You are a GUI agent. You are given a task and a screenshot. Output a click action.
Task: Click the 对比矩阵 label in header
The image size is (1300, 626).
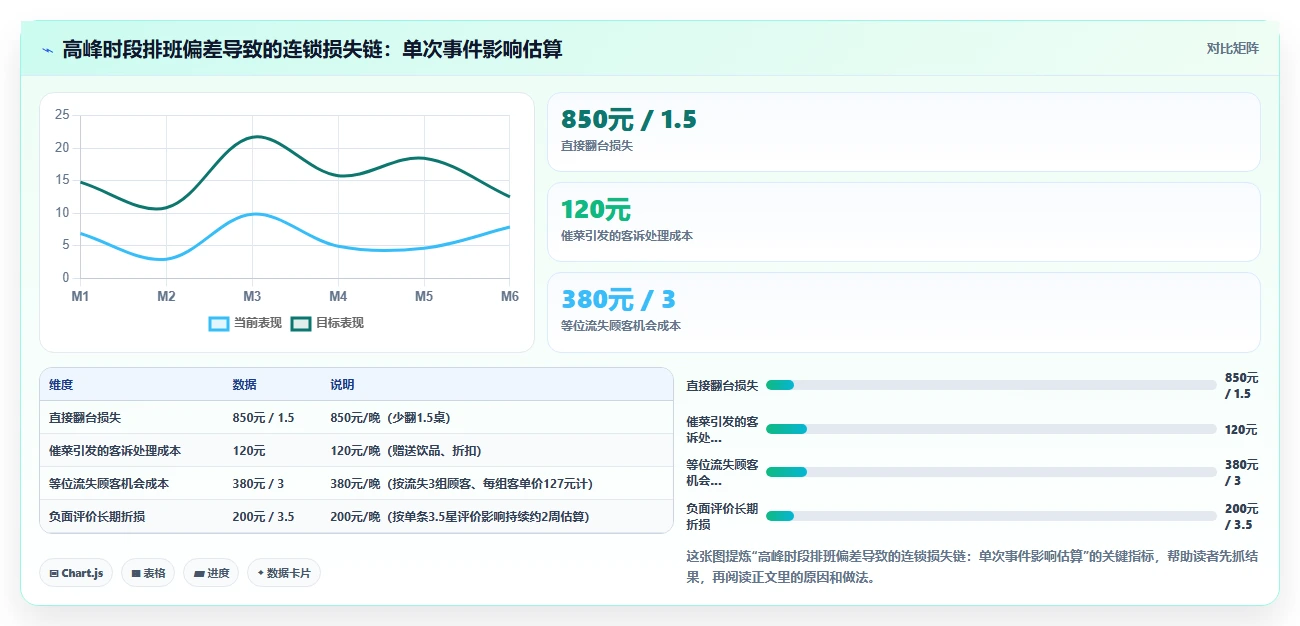tap(1233, 48)
